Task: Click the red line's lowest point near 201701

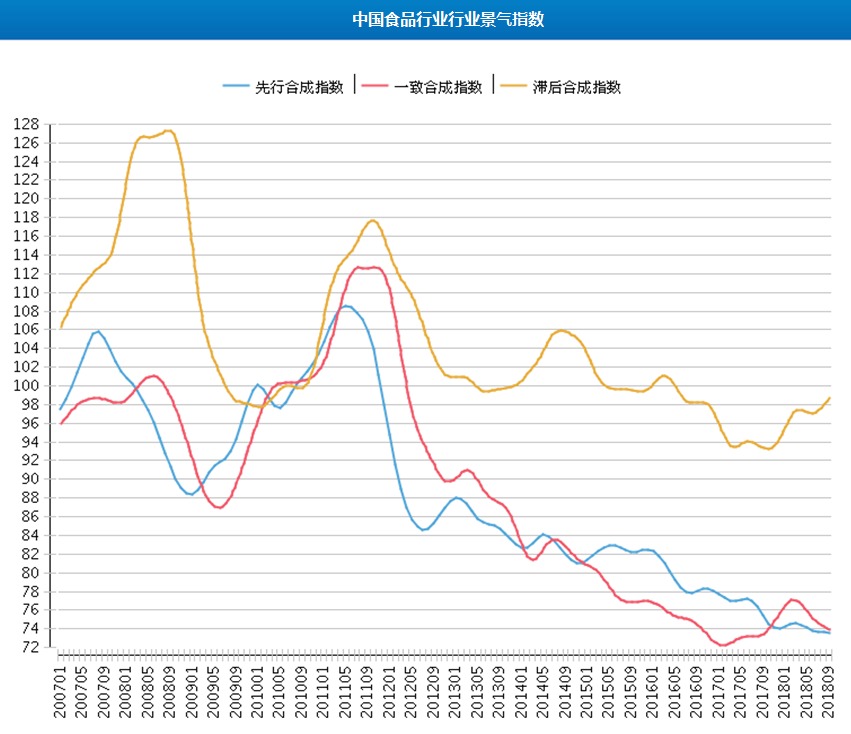Action: click(722, 645)
